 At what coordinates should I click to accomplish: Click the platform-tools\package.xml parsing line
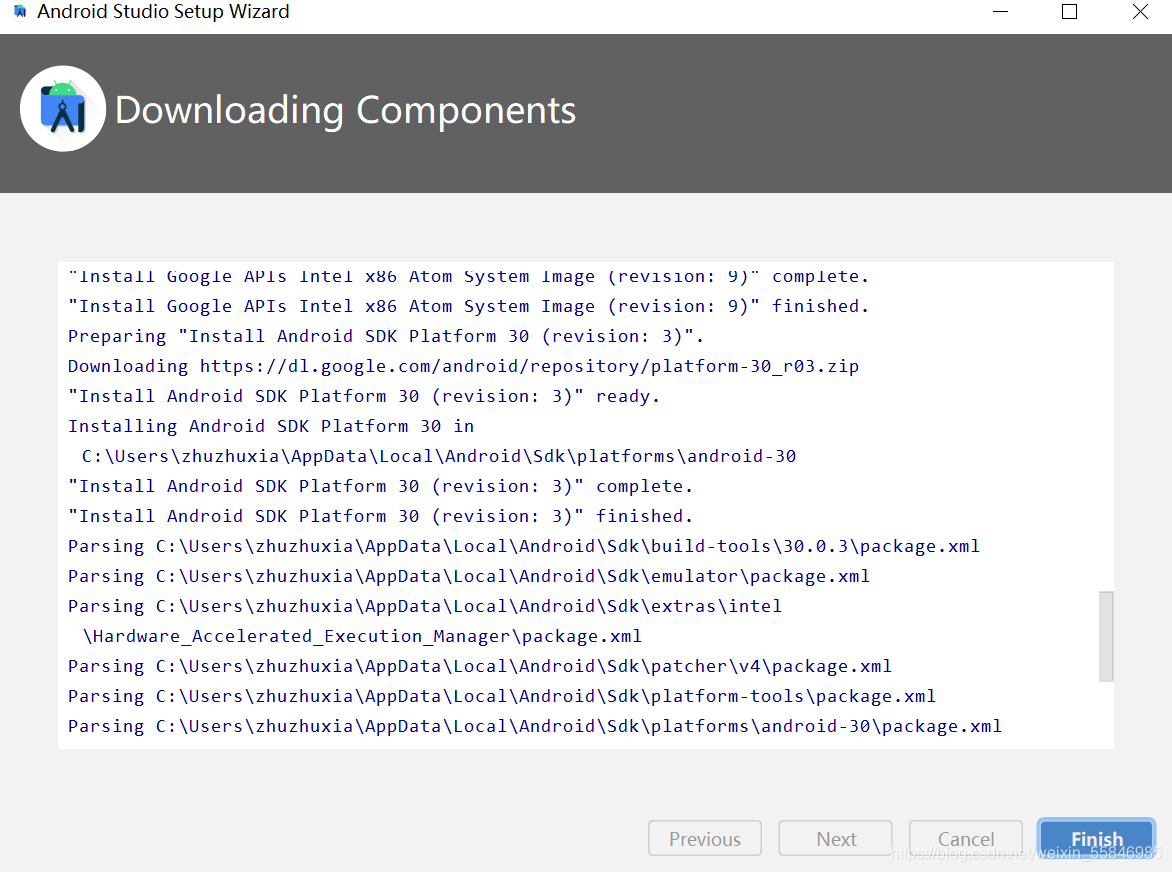coord(502,696)
